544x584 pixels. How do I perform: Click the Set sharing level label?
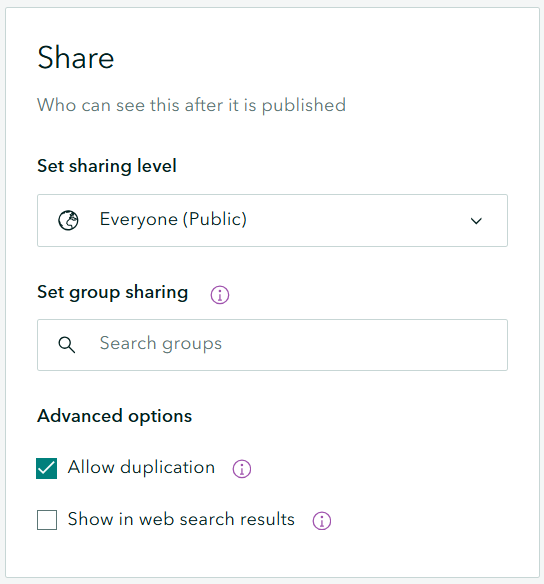107,166
